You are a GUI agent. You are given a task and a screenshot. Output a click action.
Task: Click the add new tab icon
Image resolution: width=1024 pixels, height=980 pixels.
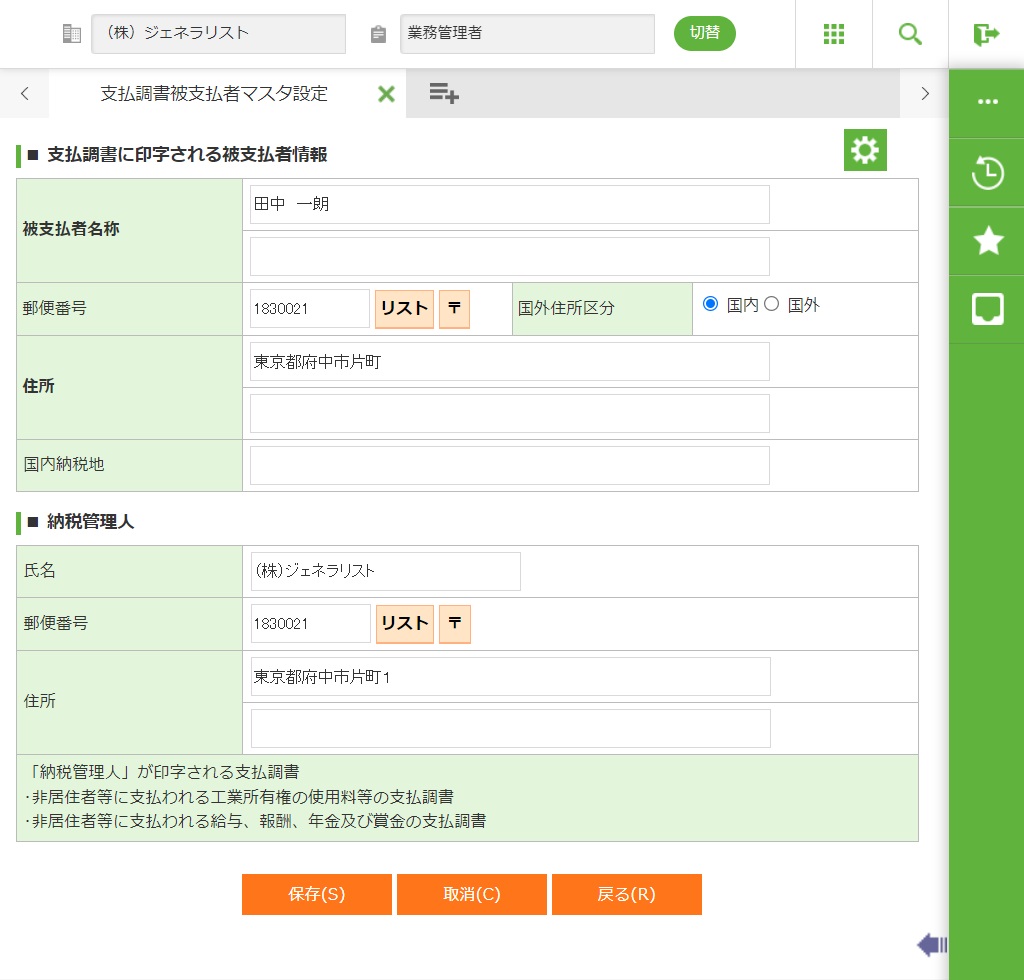[444, 94]
